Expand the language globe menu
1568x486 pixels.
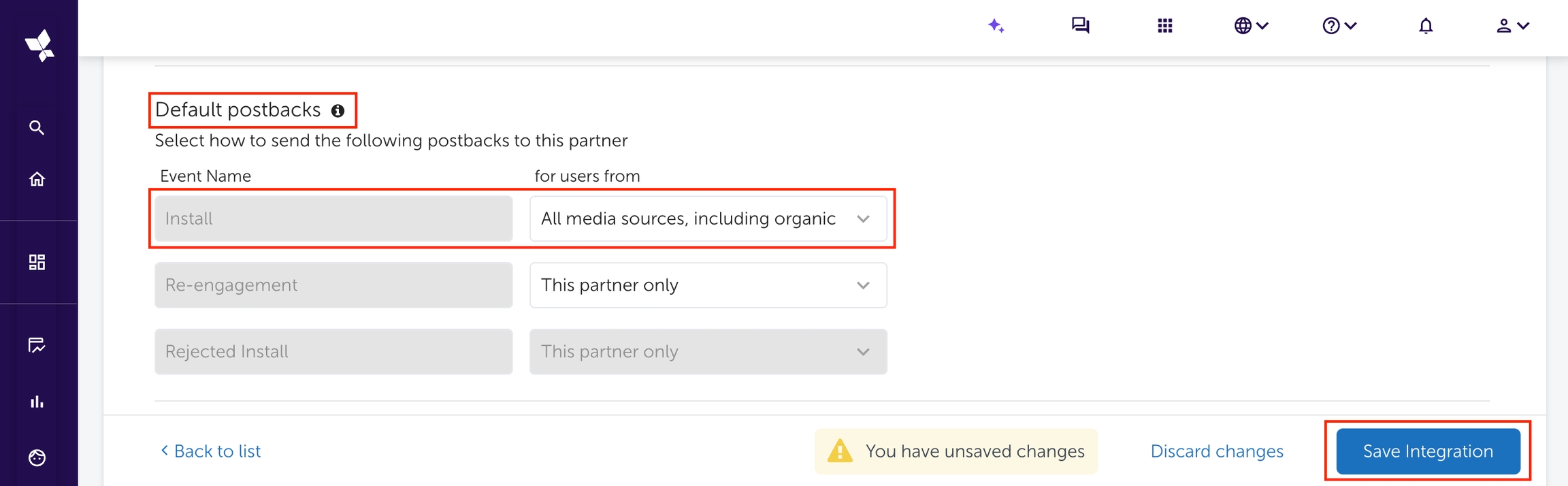pos(1251,26)
